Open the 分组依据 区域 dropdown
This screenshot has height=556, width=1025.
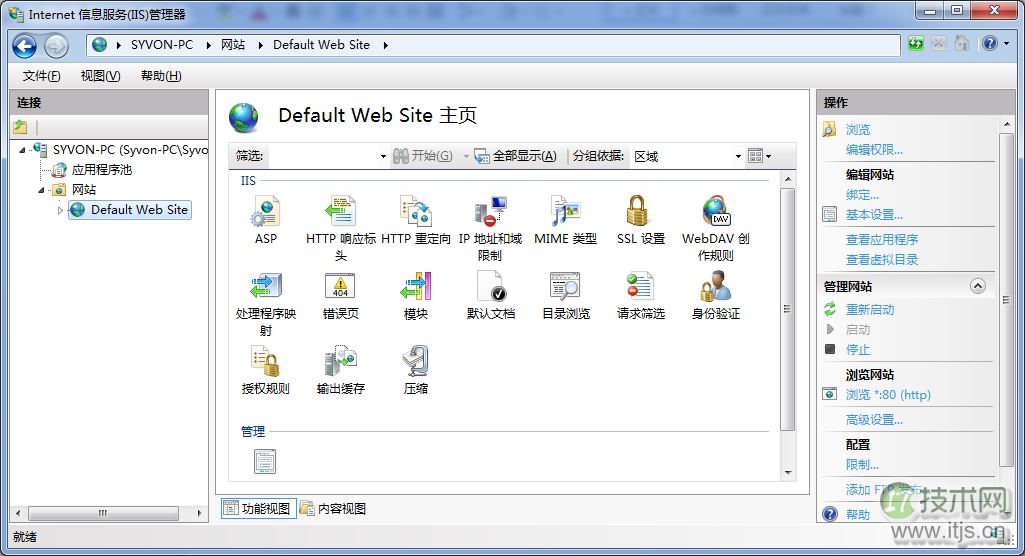738,156
